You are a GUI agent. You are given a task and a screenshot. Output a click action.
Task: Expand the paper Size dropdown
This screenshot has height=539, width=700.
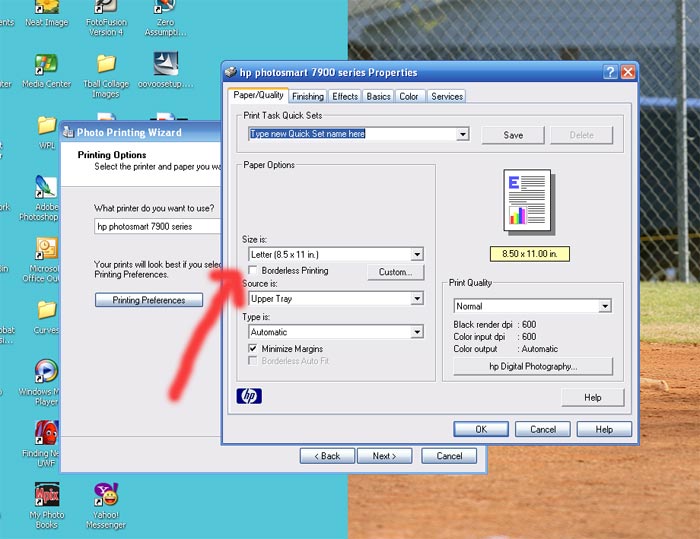[417, 255]
